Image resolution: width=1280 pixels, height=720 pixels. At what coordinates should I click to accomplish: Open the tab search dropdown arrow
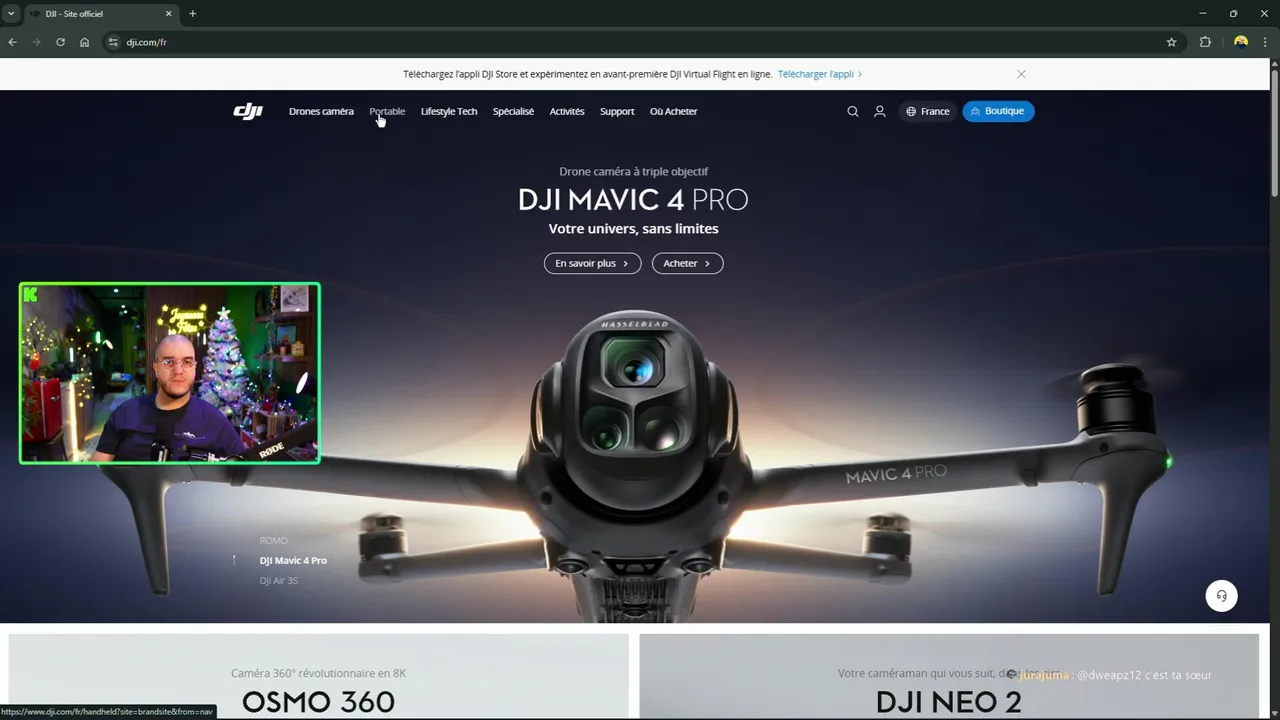(x=10, y=14)
